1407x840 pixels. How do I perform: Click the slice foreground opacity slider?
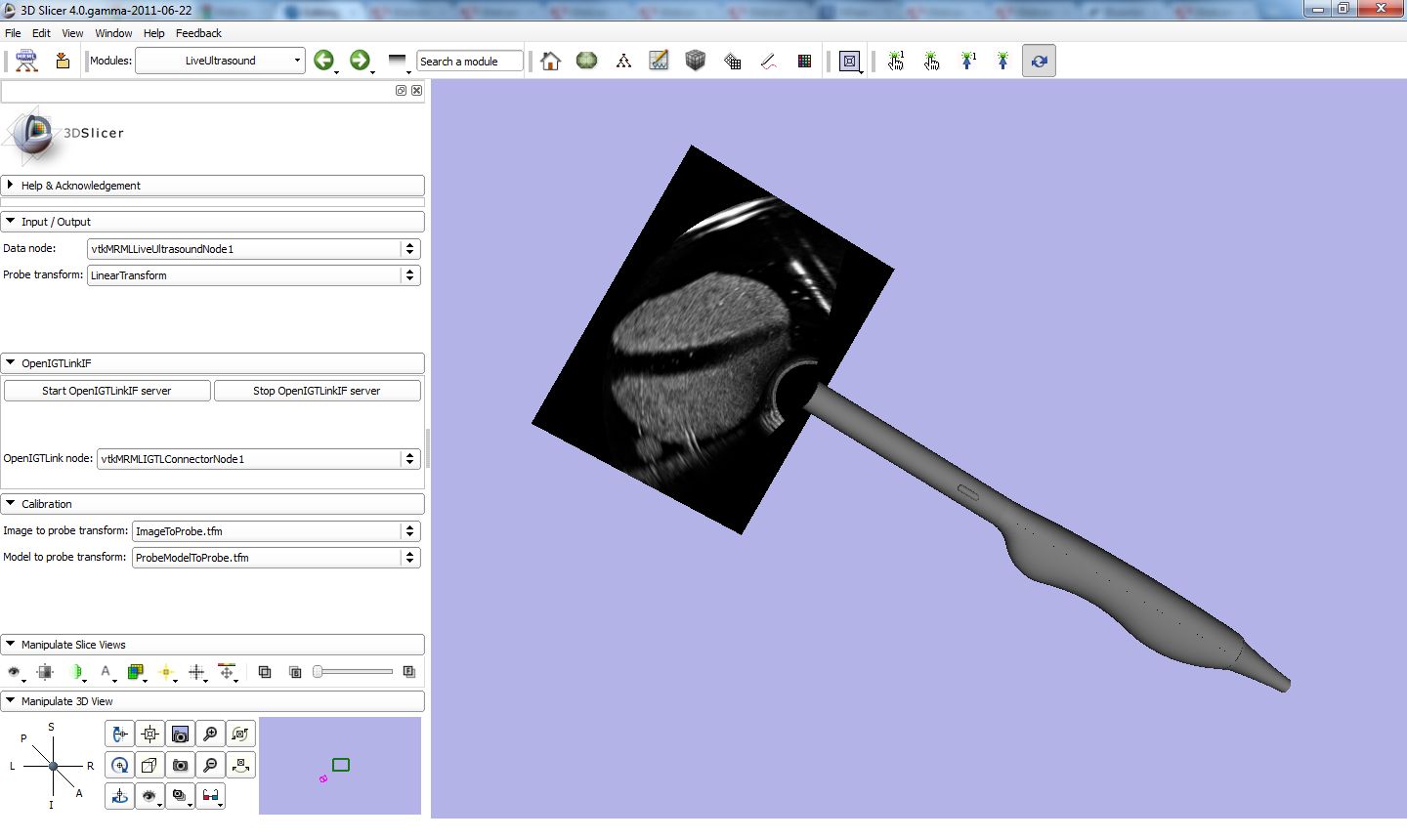(354, 672)
